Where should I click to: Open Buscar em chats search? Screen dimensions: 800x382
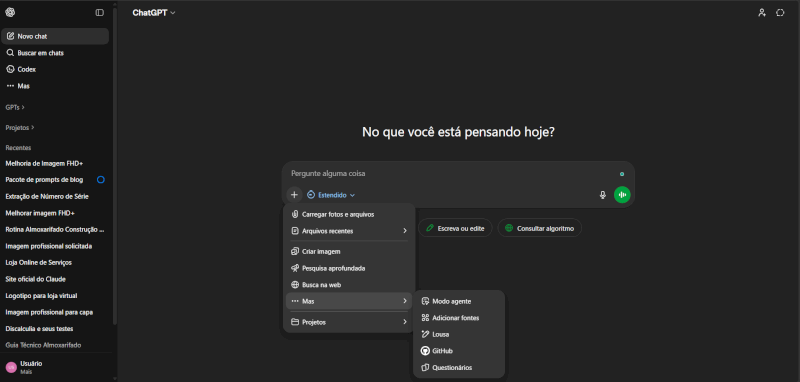coord(55,53)
